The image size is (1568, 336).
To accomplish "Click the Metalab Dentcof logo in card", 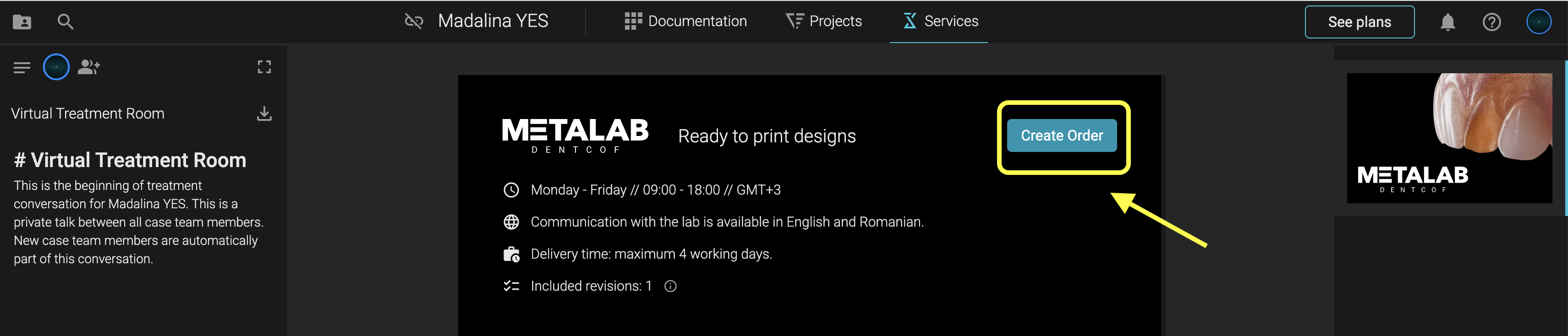I will click(575, 135).
